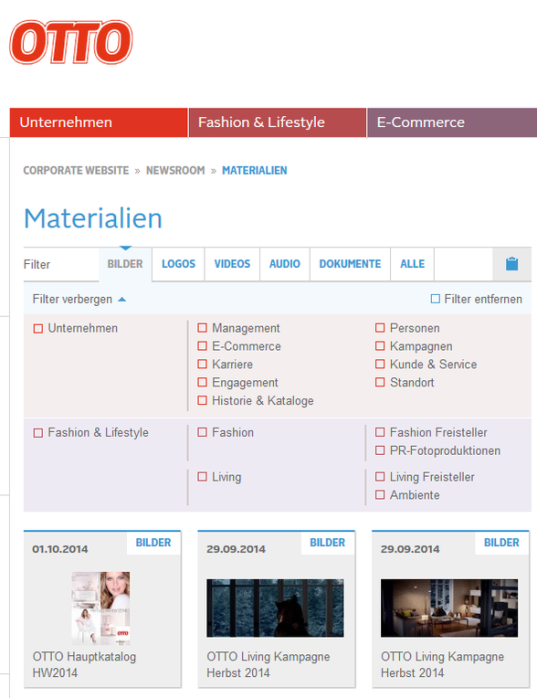The image size is (537, 698).
Task: Switch to the Logos filter tab
Action: (x=178, y=264)
